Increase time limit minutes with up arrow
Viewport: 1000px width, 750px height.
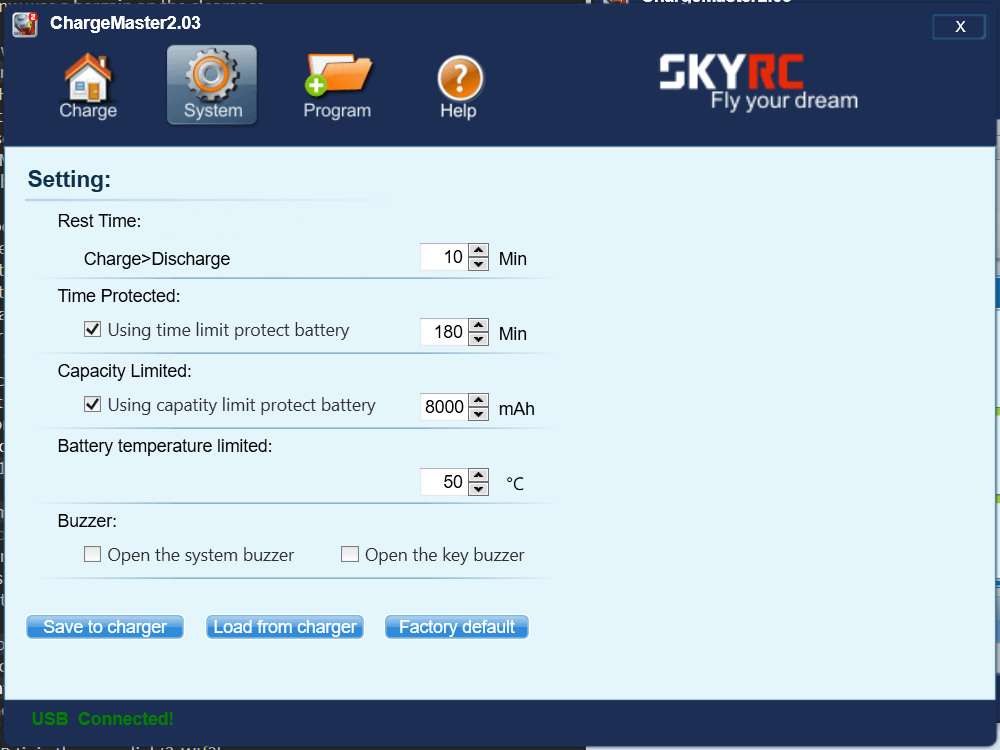(x=479, y=326)
